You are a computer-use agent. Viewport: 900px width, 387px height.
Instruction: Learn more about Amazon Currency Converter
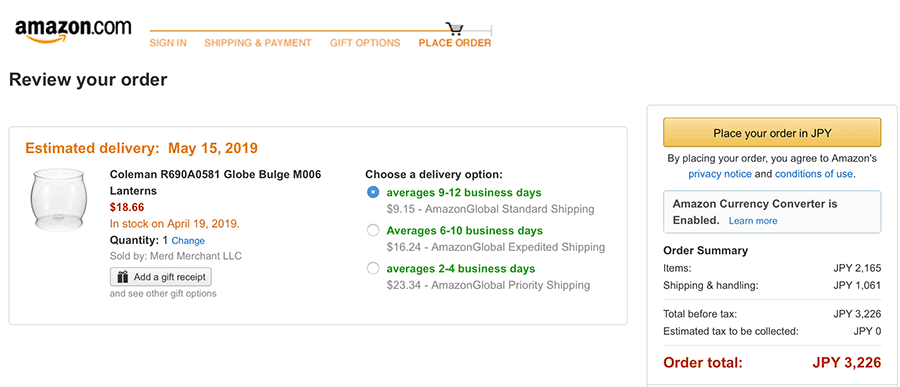pos(753,221)
